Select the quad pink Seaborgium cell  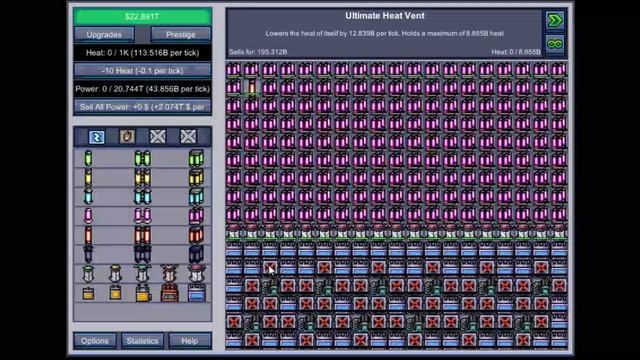tap(196, 216)
